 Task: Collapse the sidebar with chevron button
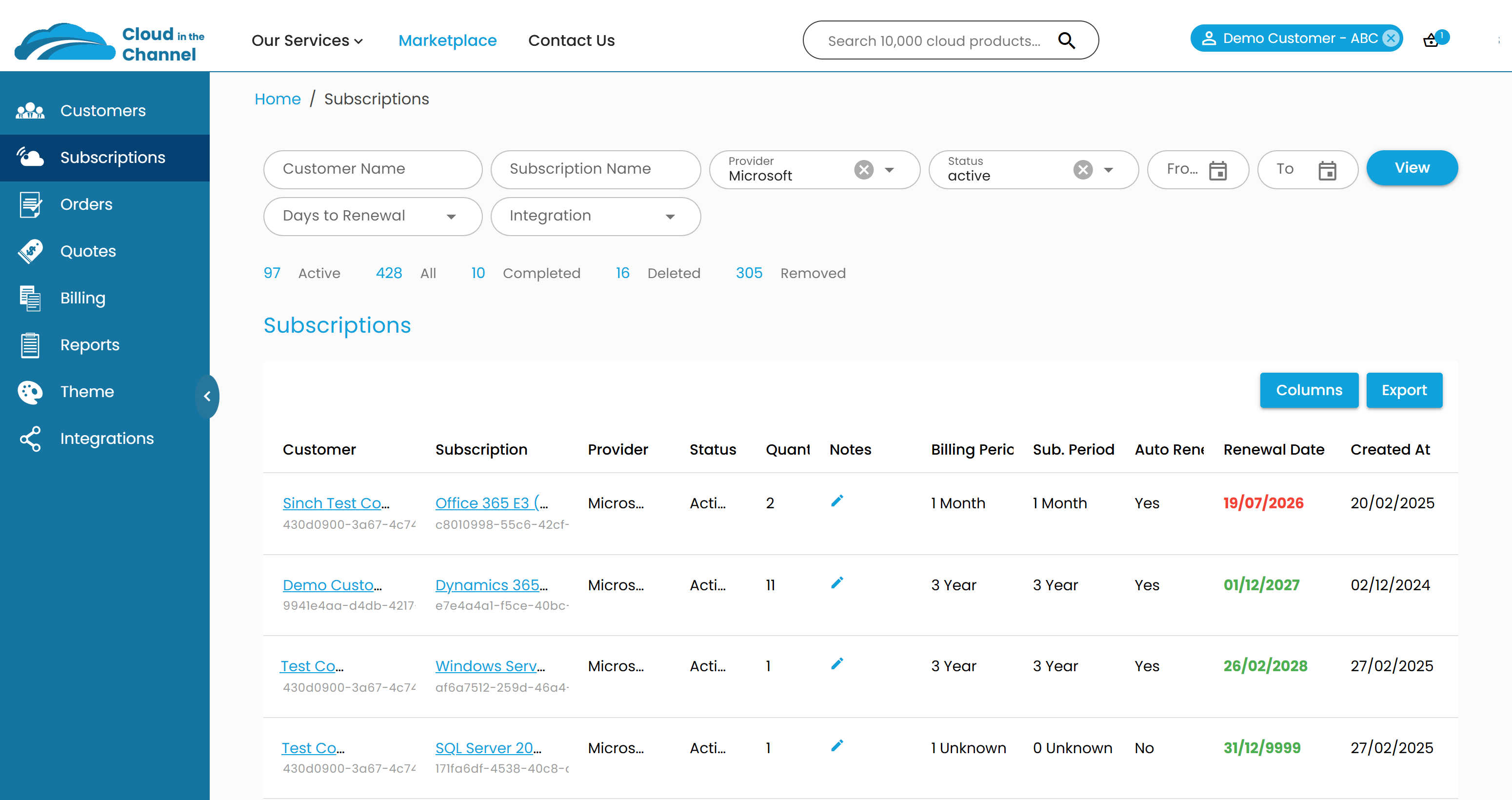point(207,397)
